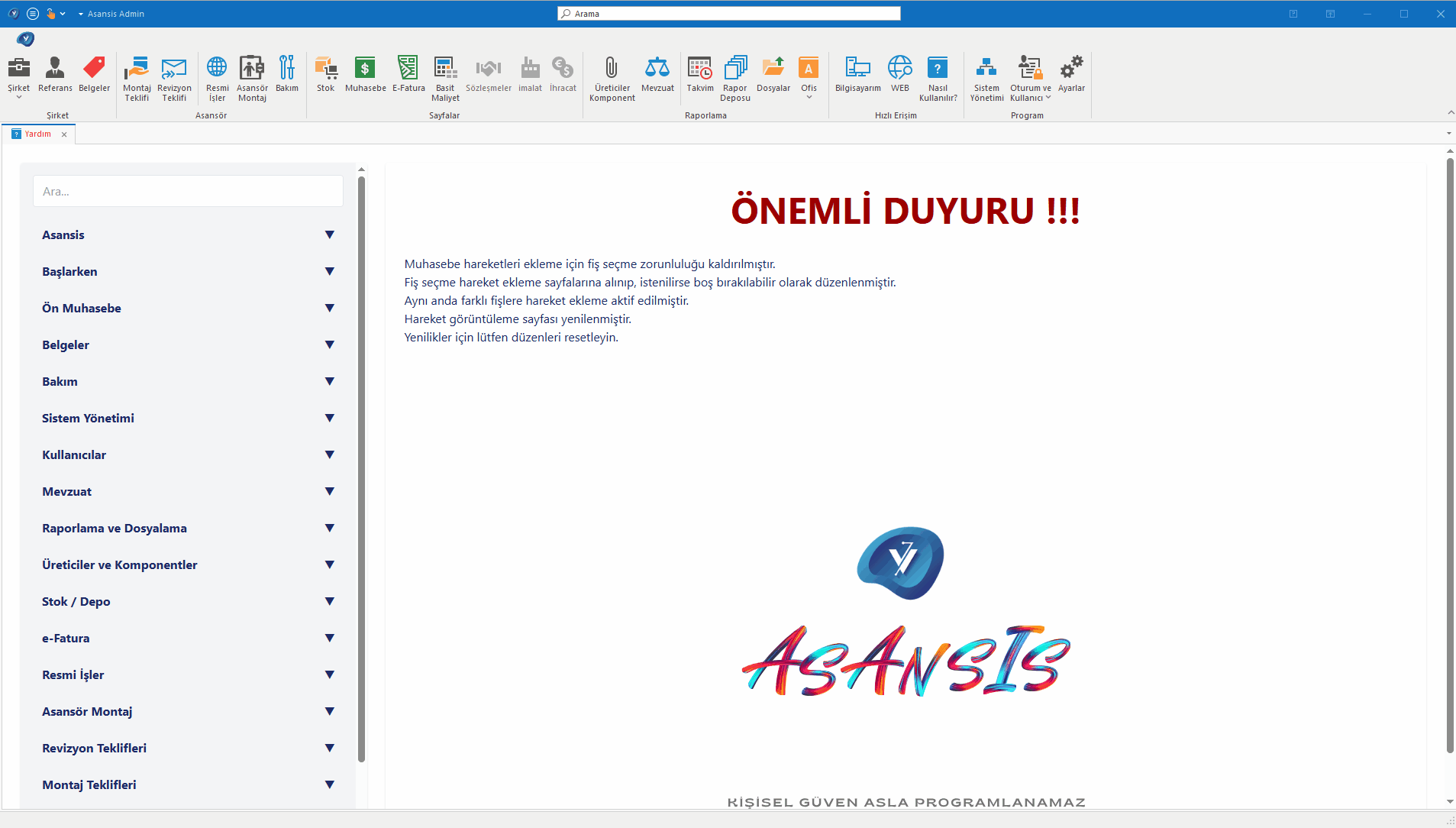Expand the Ön Muhasebe section

click(x=189, y=308)
